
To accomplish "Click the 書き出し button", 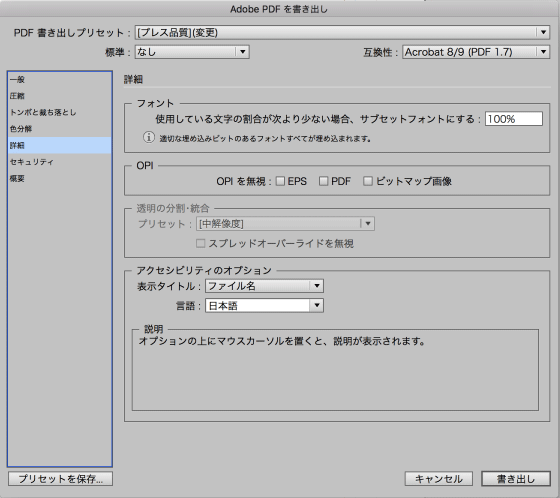I will pyautogui.click(x=516, y=479).
